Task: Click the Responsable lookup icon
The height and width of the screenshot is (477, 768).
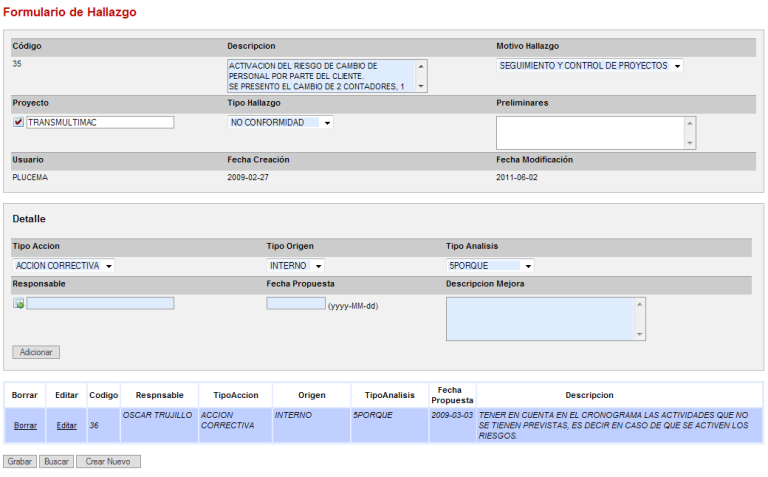Action: click(19, 304)
